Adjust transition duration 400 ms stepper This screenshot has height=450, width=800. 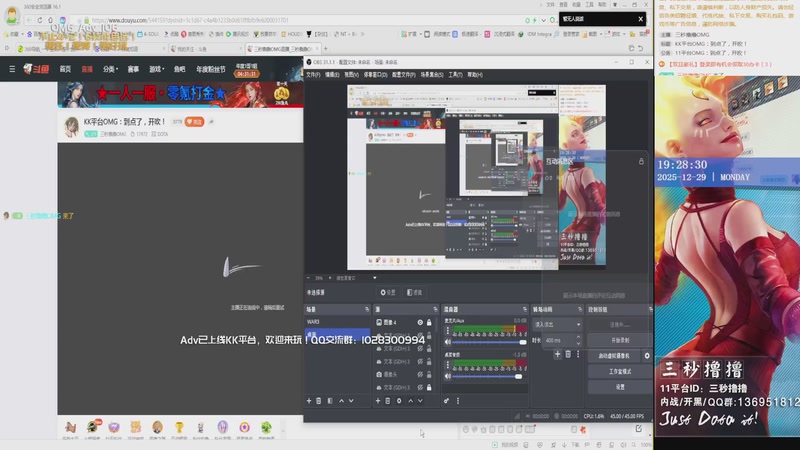pyautogui.click(x=578, y=340)
